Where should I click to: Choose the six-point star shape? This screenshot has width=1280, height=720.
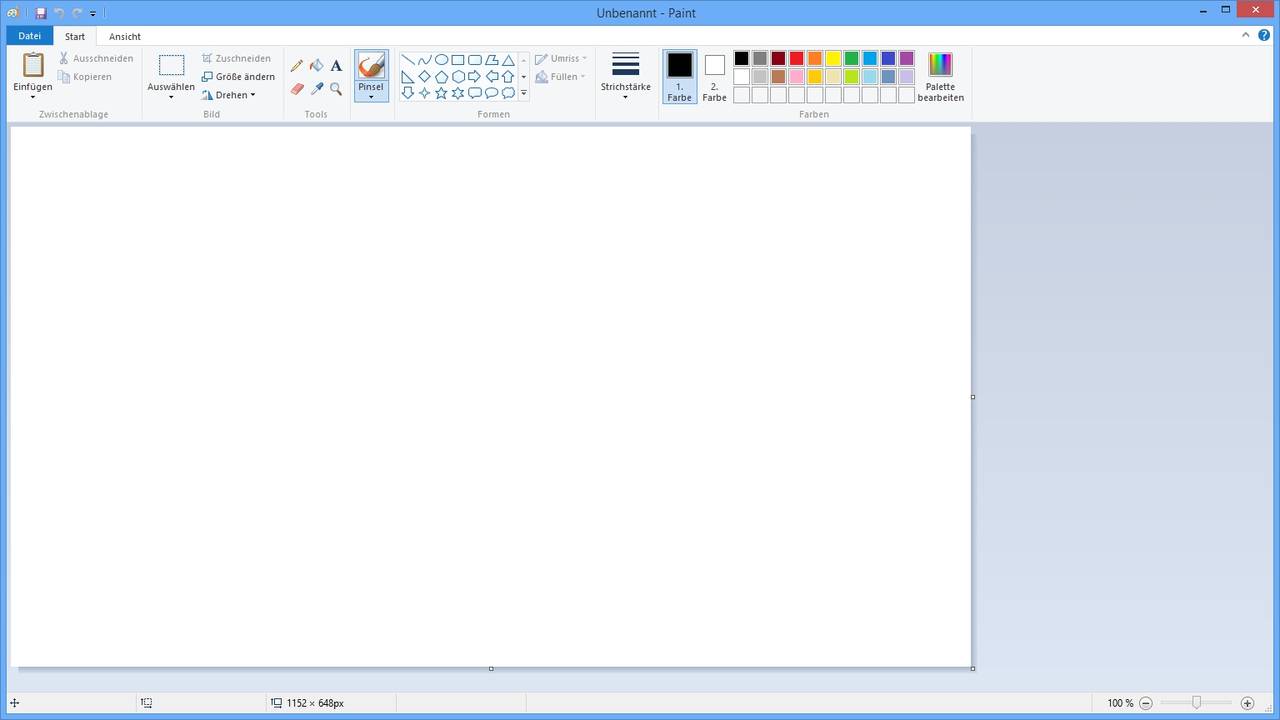pos(458,93)
